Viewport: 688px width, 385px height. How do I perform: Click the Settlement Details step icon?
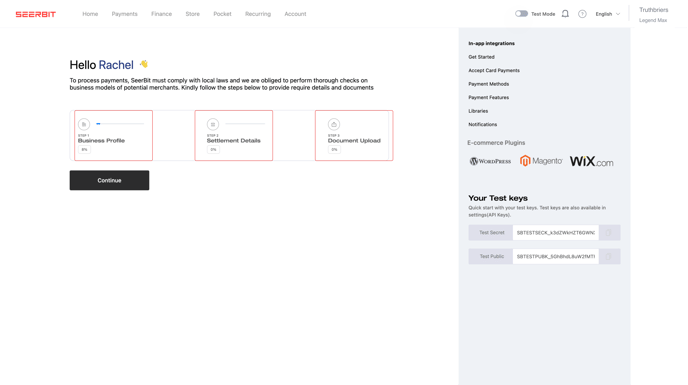(x=213, y=124)
